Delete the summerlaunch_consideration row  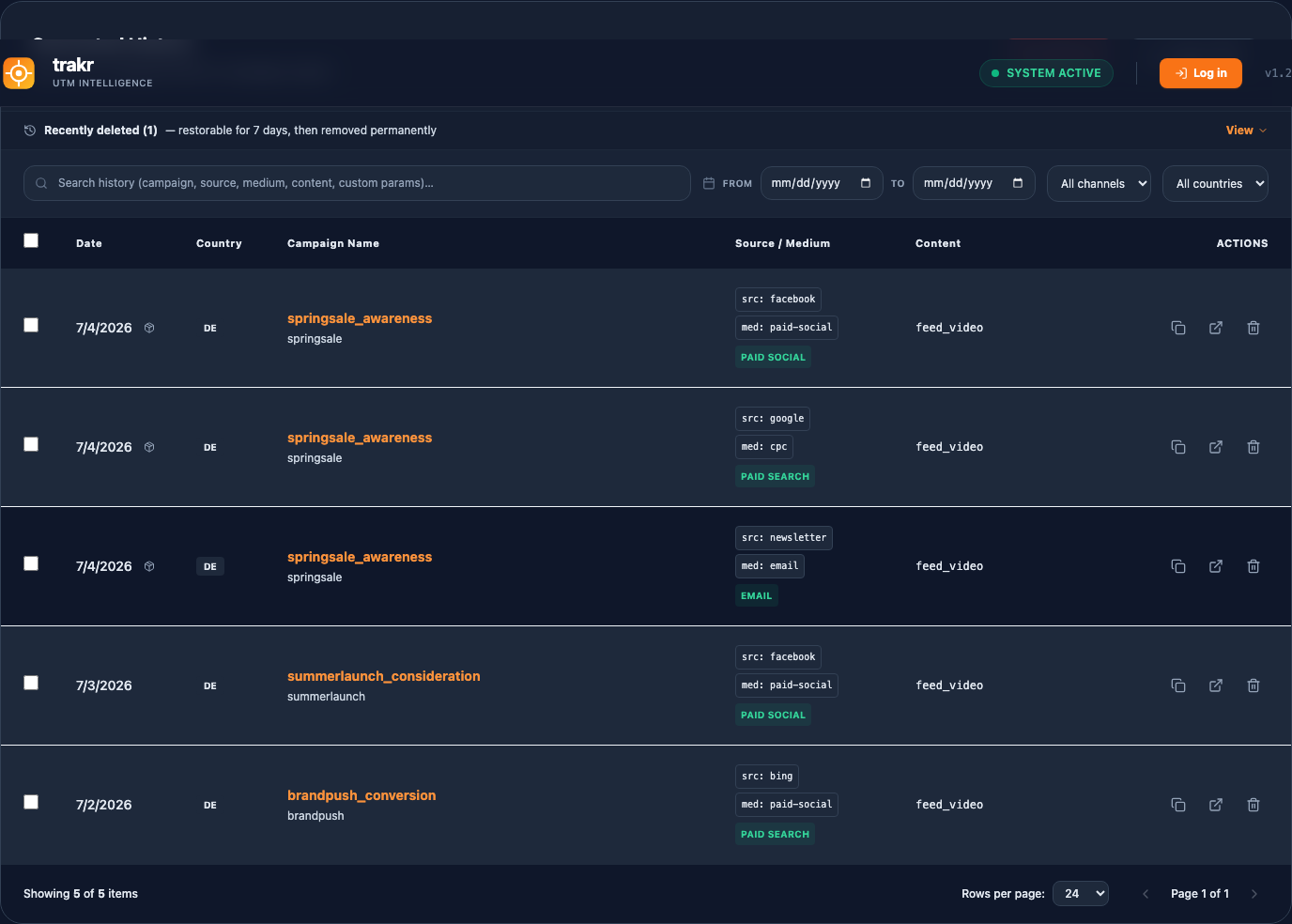(1254, 685)
